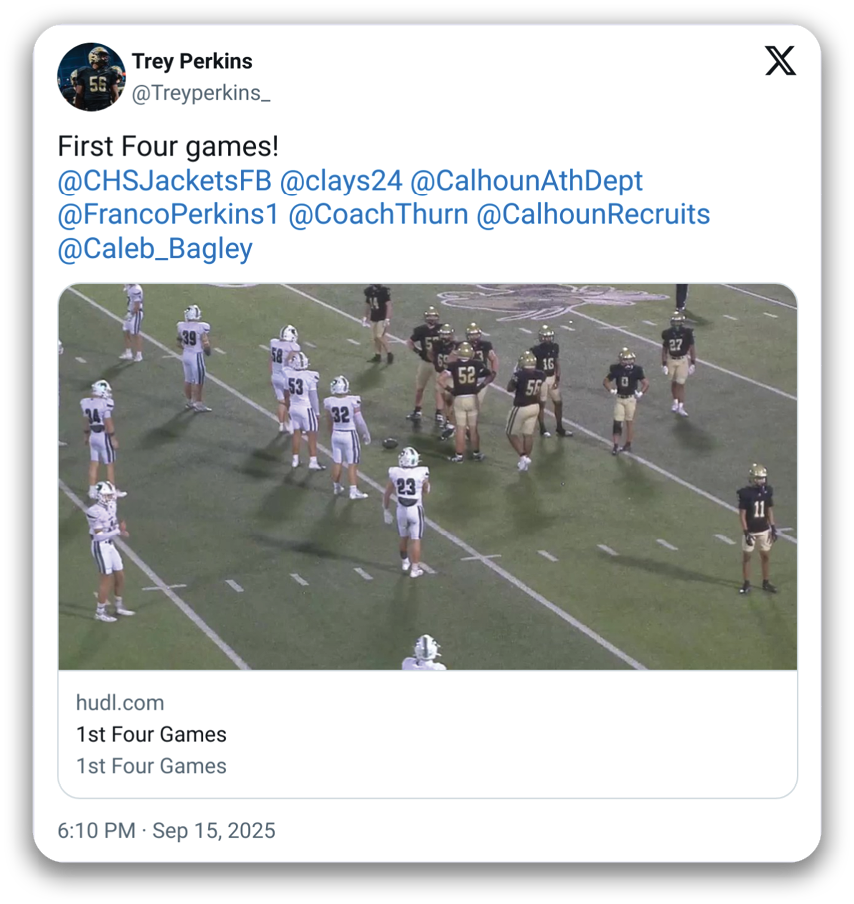
Task: Open the football video thumbnail
Action: click(427, 476)
